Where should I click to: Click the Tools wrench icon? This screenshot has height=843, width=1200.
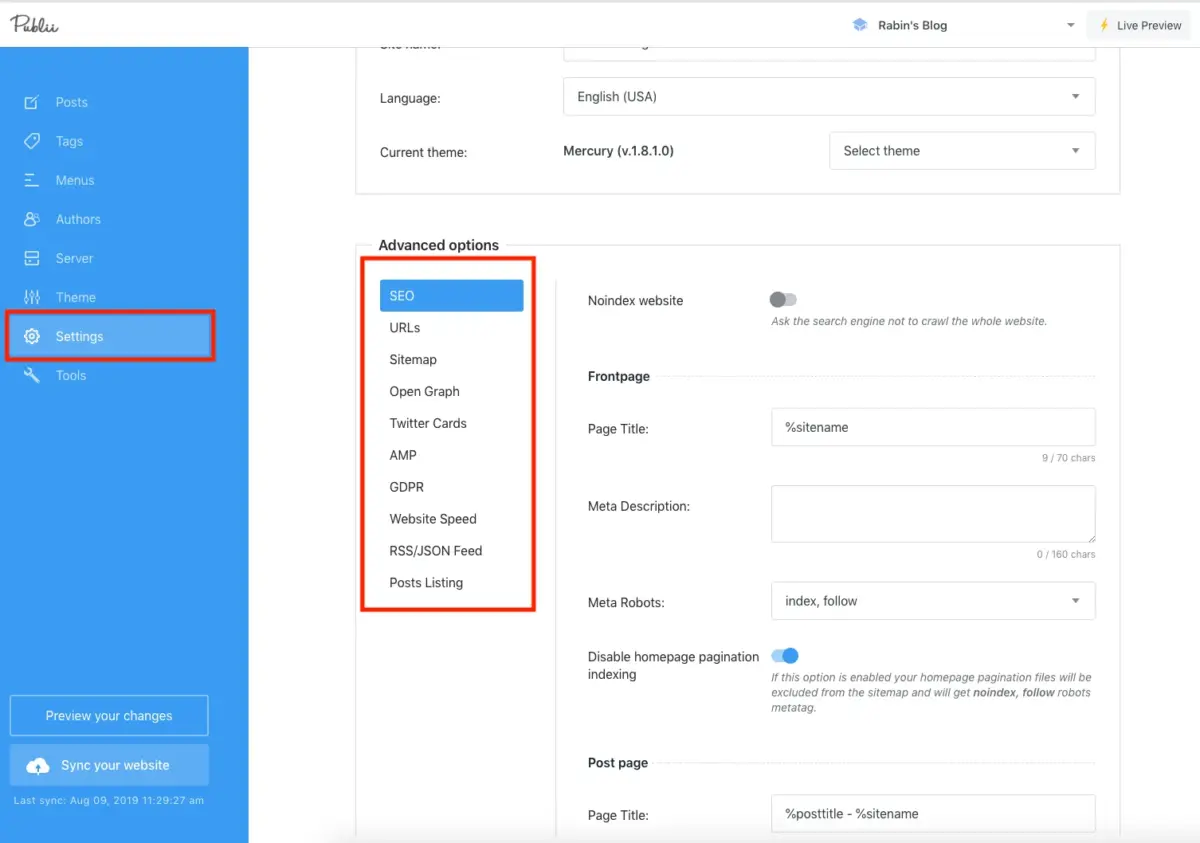click(x=33, y=375)
